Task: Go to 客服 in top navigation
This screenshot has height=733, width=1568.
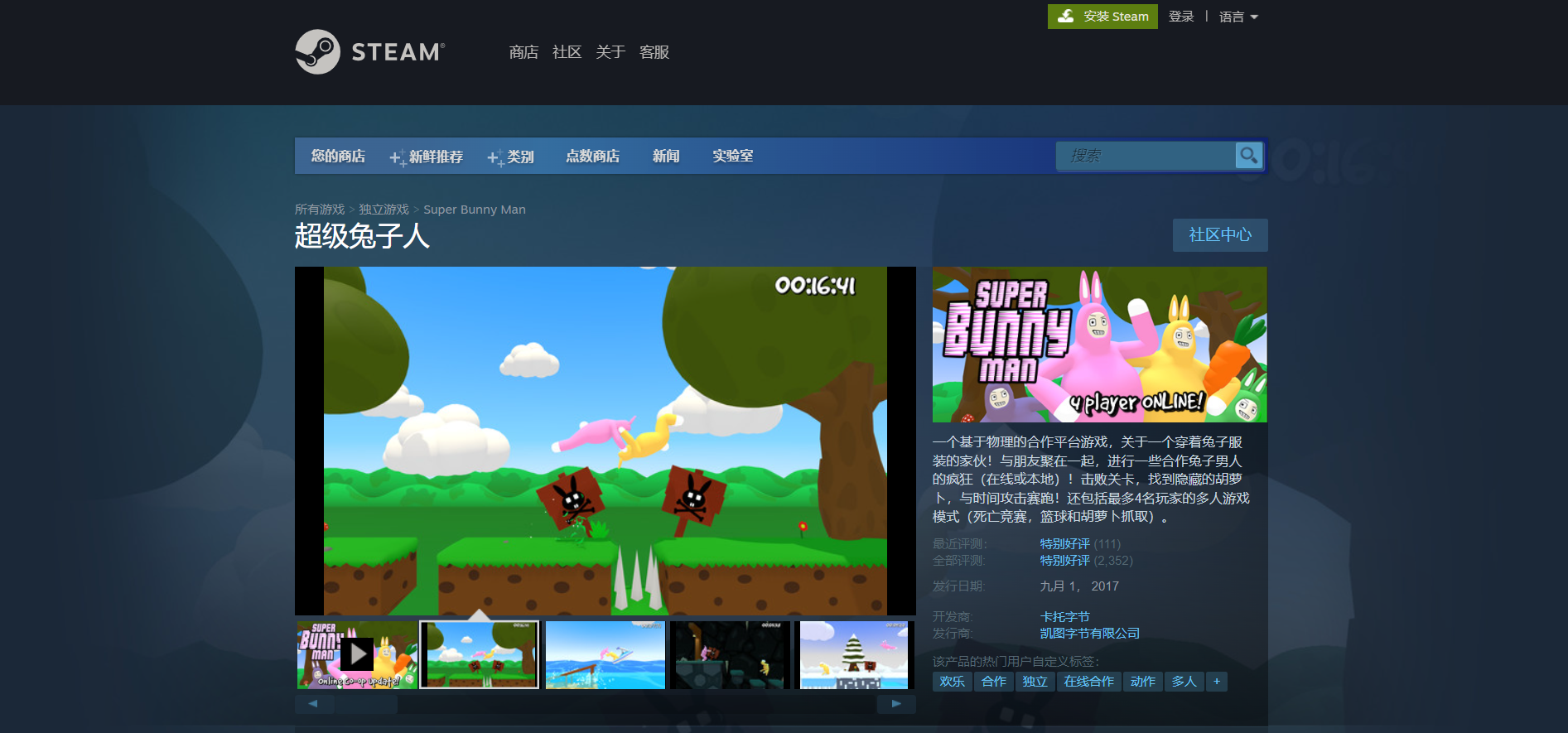Action: [x=654, y=52]
